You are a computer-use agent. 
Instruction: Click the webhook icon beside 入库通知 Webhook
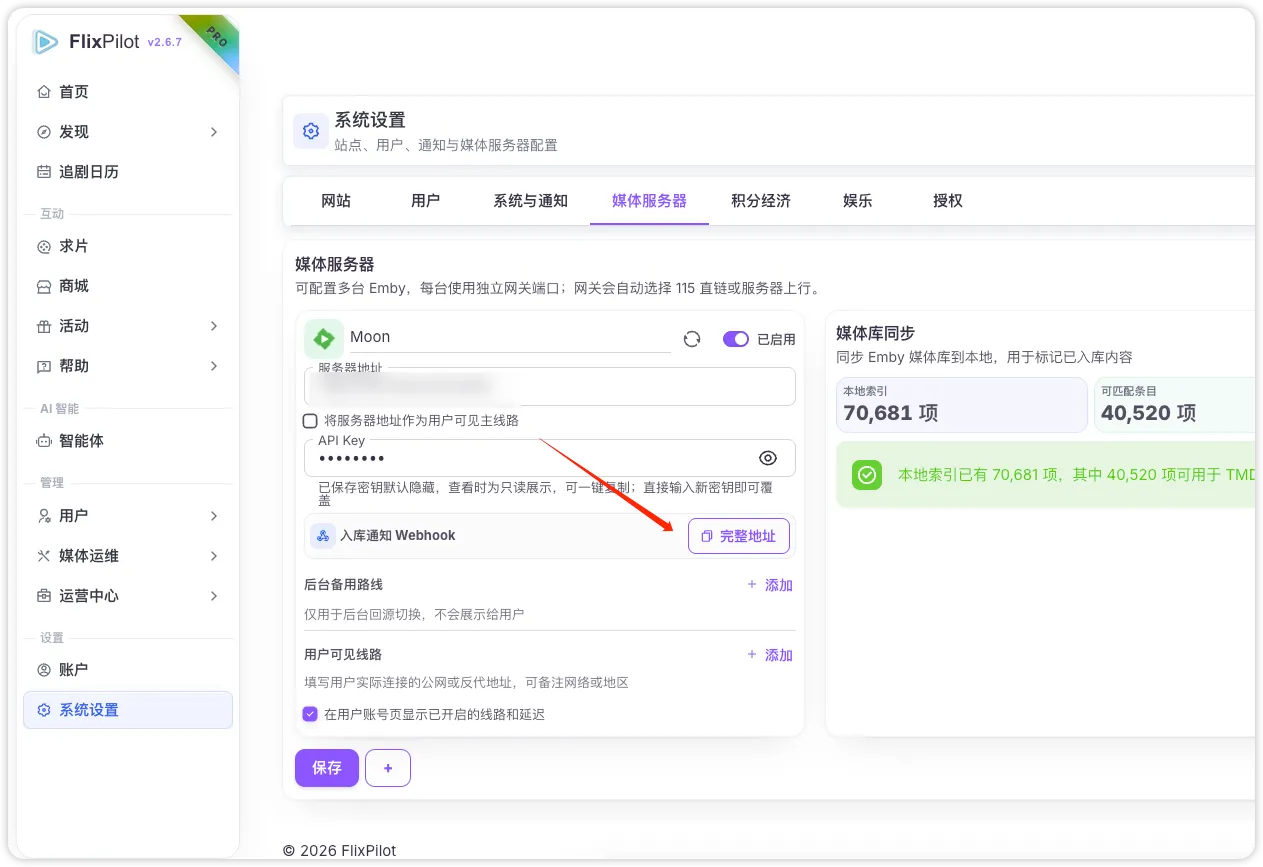click(x=323, y=536)
